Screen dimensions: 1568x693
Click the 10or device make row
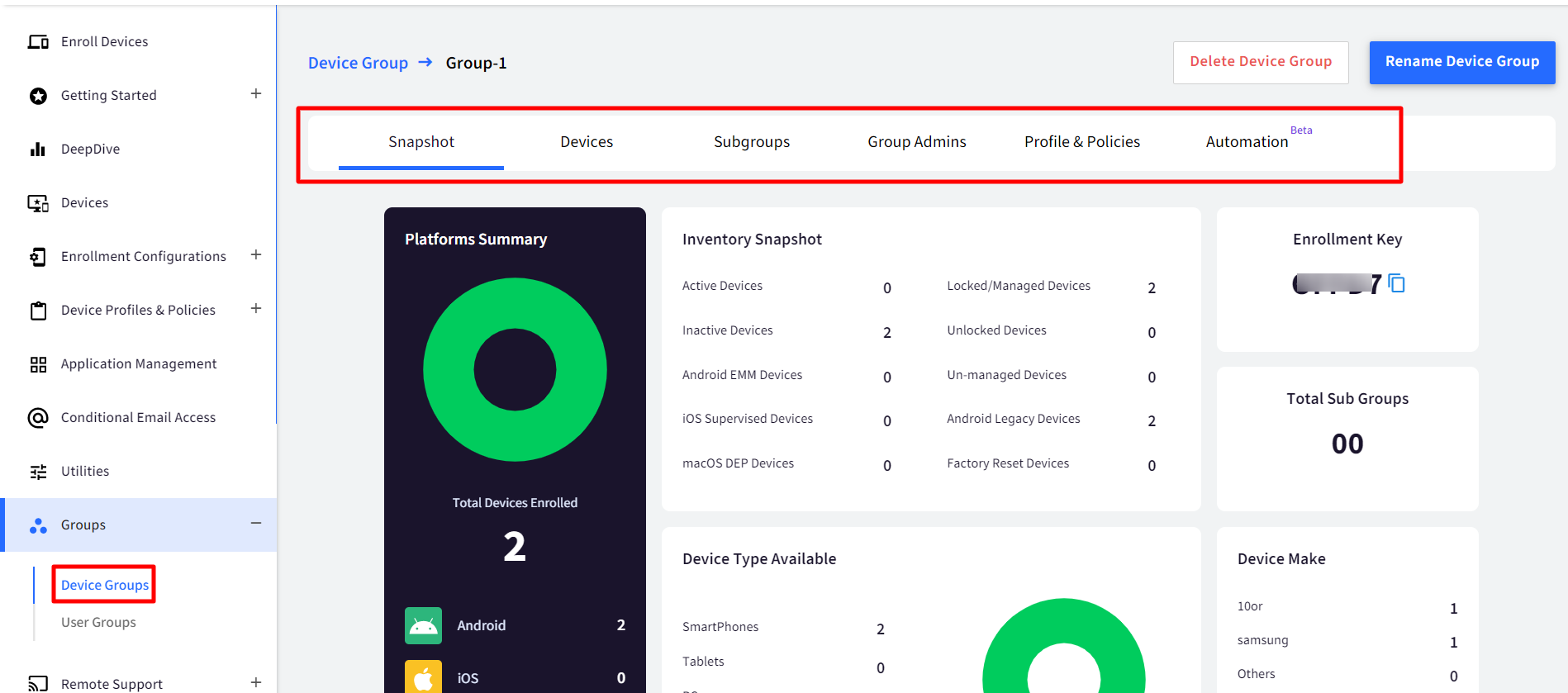1347,607
